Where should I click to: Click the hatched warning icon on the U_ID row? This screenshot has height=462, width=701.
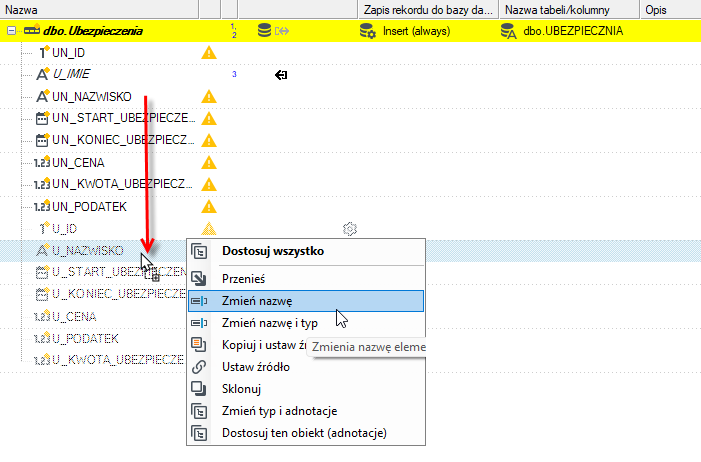(209, 229)
